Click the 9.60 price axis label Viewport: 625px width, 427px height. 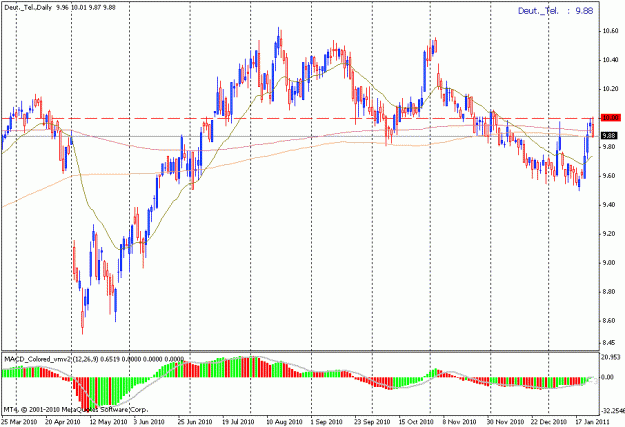(611, 176)
